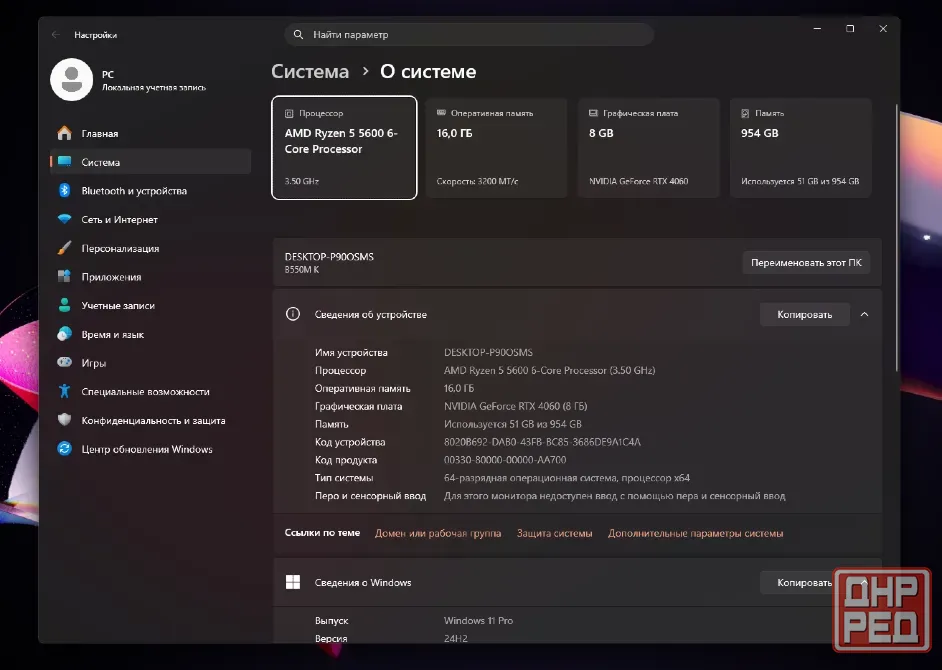Click the Персонализация brush icon
Image resolution: width=942 pixels, height=670 pixels.
[64, 248]
